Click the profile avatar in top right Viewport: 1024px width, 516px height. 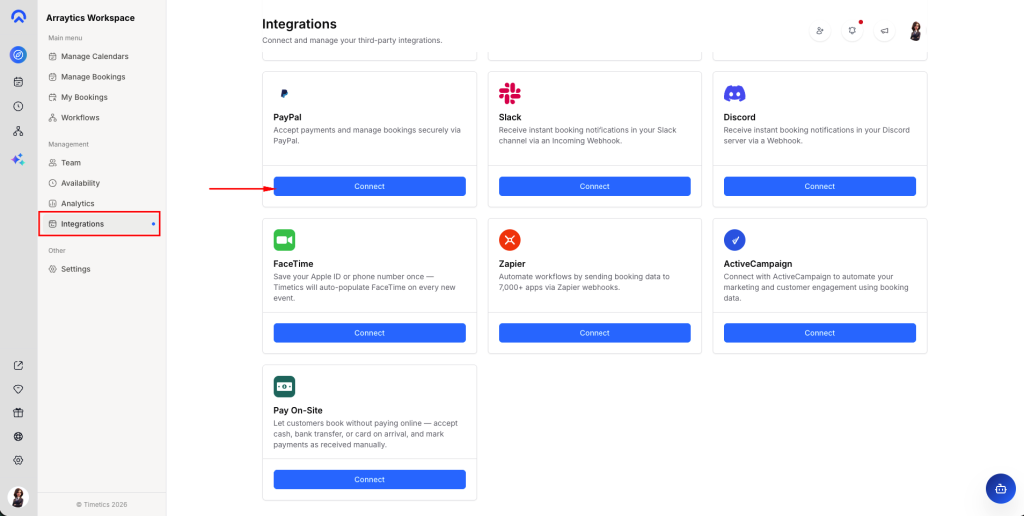point(915,31)
